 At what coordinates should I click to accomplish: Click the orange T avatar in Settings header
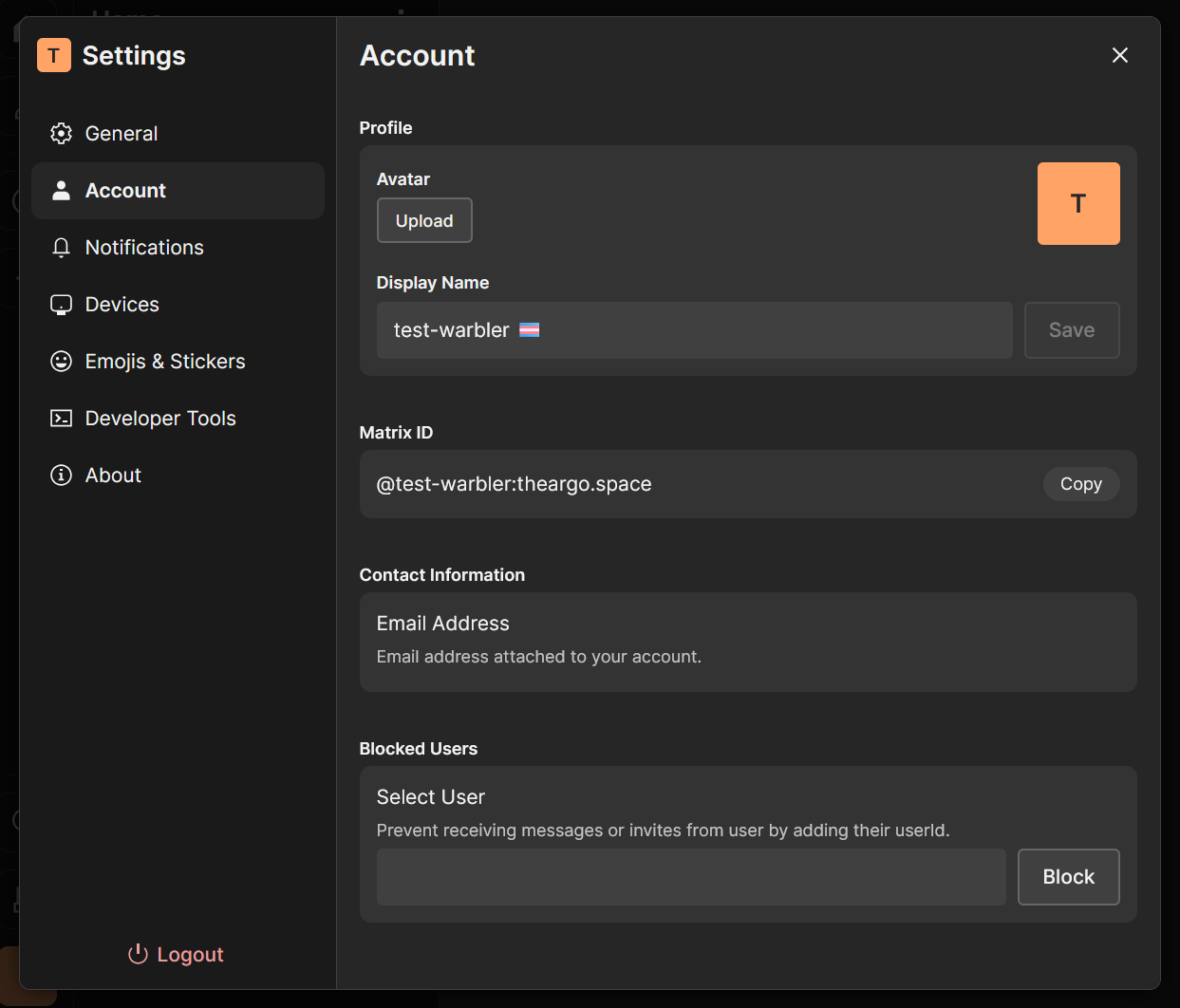(53, 55)
